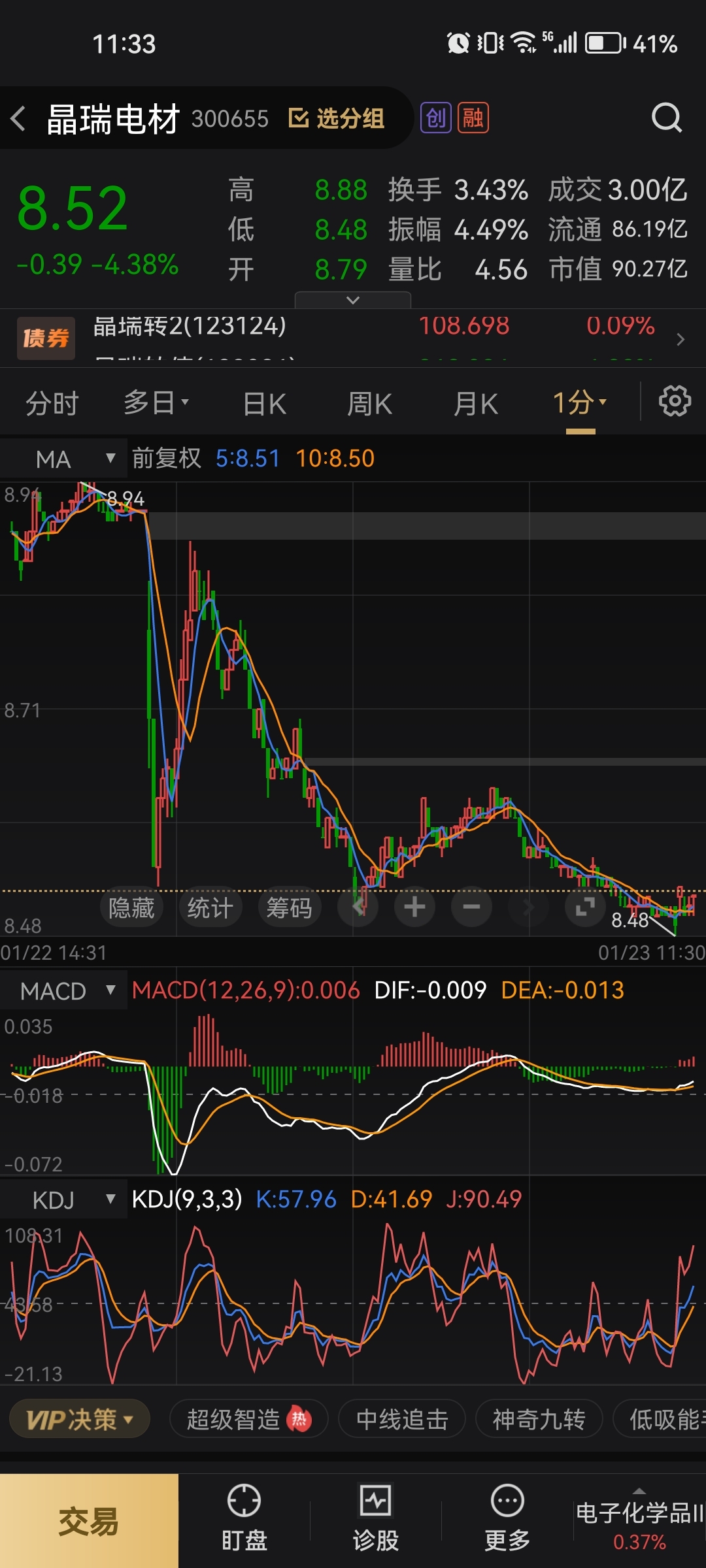
Task: Zoom in chart with plus icon
Action: [414, 907]
